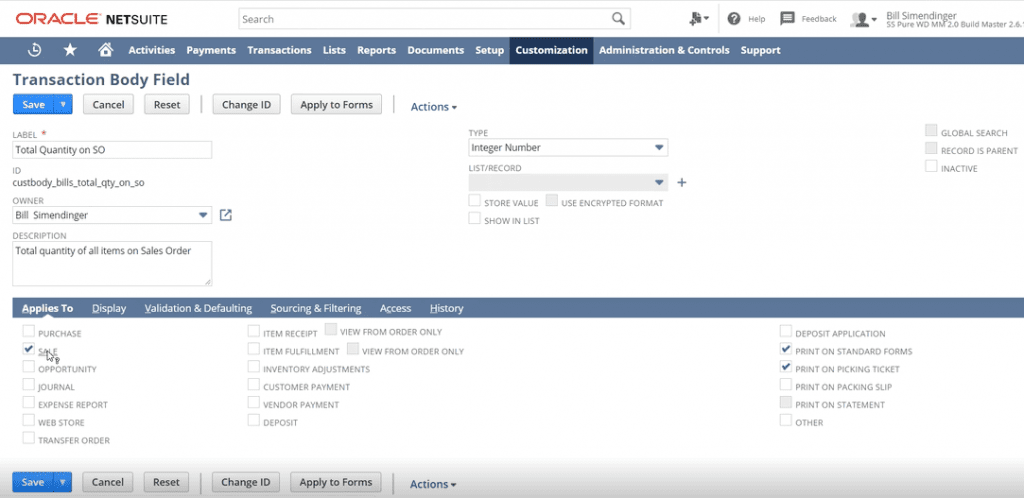Open the Owner dropdown list
This screenshot has height=498, width=1024.
[203, 215]
